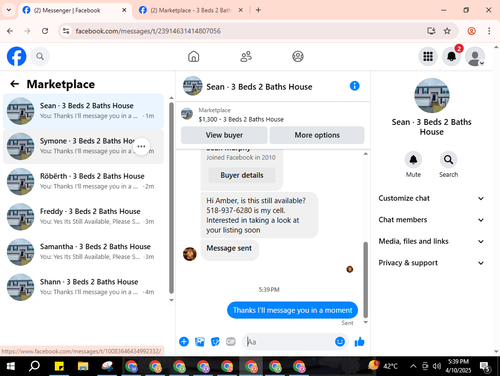Click the $1,300 listing title link
Image resolution: width=500 pixels, height=376 pixels.
click(x=241, y=119)
